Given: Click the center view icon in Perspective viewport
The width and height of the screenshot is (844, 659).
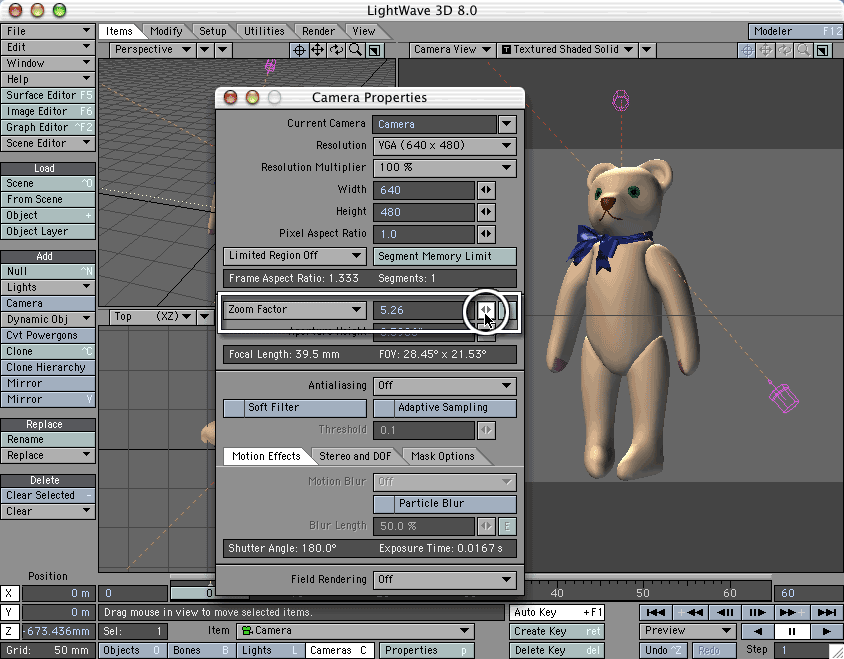Looking at the screenshot, I should coord(299,50).
